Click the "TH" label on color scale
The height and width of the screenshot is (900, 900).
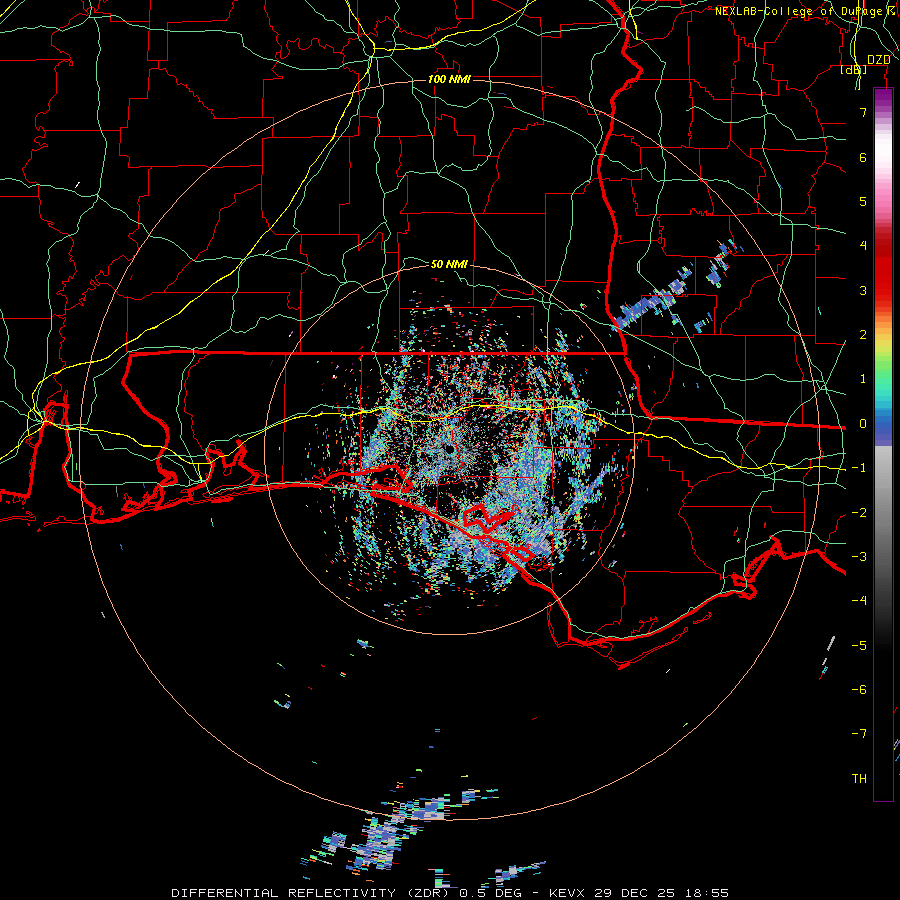point(859,779)
